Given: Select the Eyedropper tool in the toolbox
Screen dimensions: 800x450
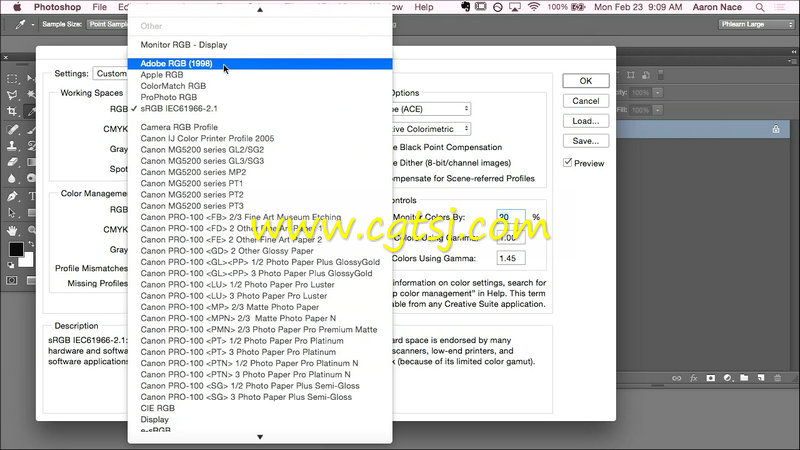Looking at the screenshot, I should (x=31, y=111).
